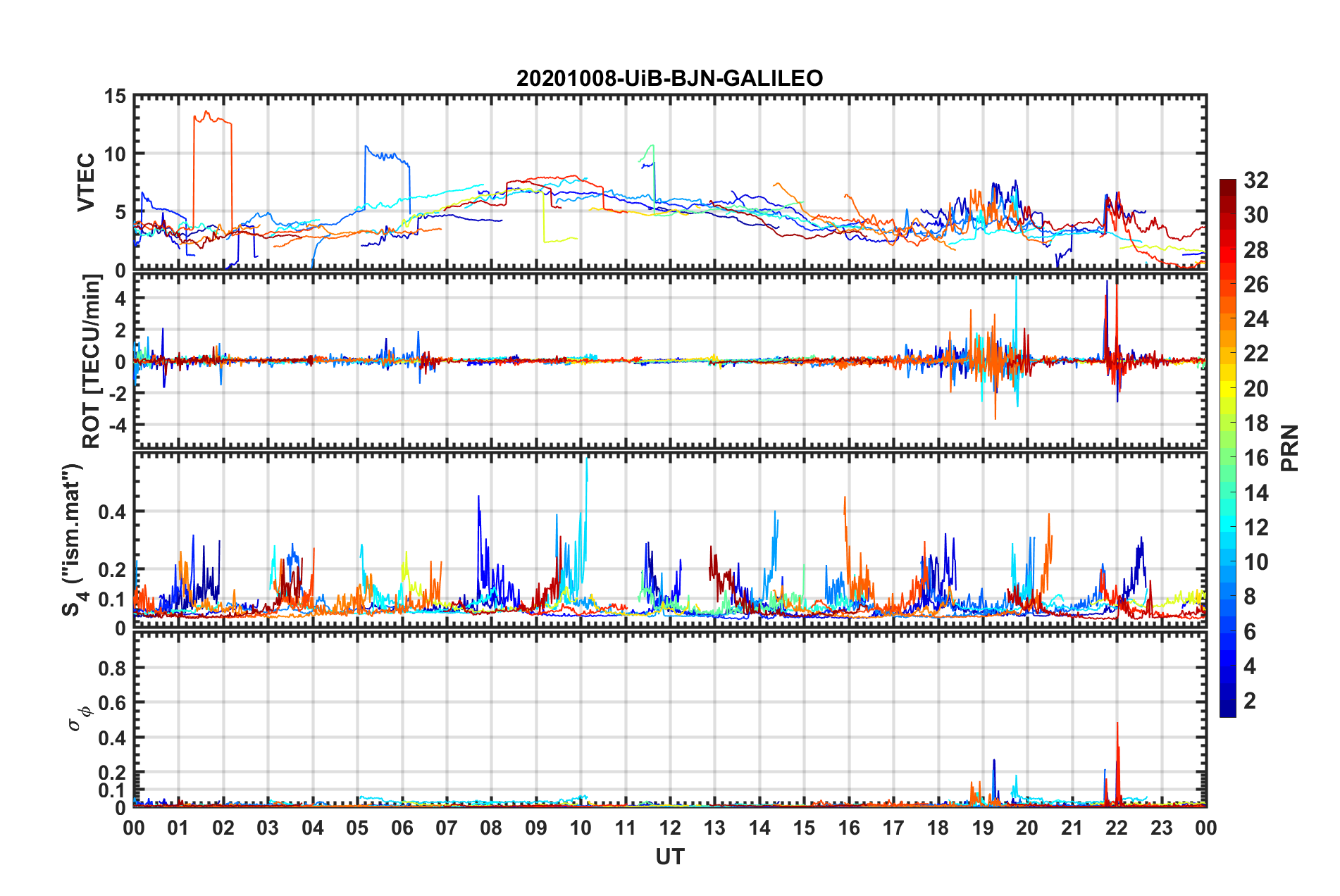Click colorbar tick label 20

(1255, 389)
